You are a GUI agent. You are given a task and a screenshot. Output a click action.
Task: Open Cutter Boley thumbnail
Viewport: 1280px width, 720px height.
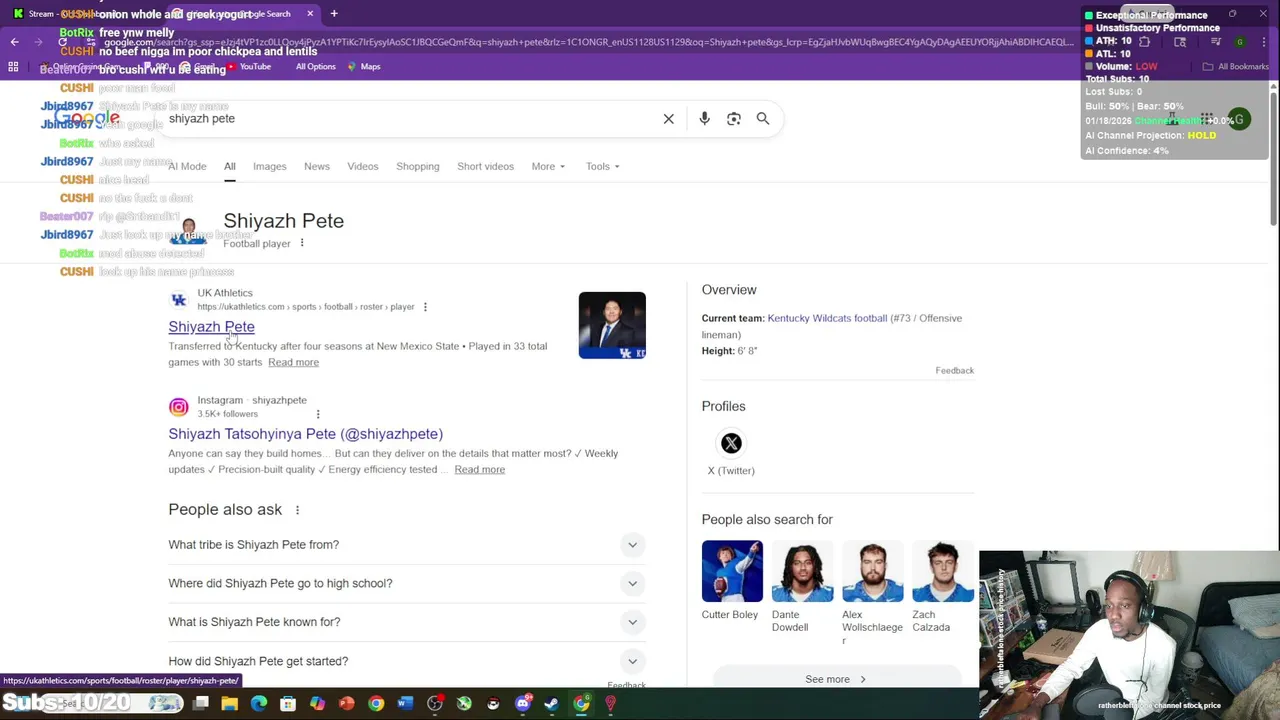(732, 571)
